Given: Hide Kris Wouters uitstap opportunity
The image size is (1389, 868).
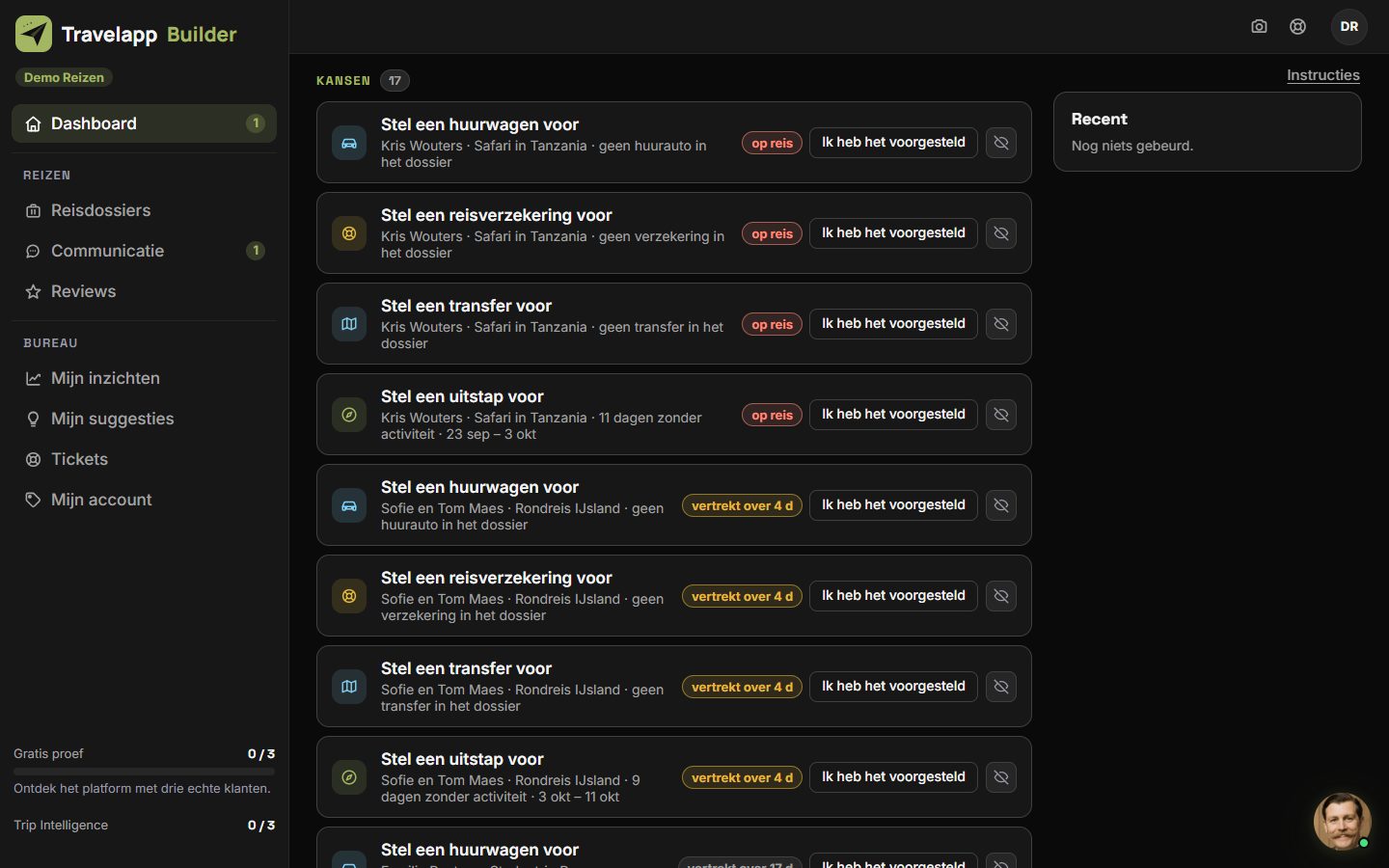Looking at the screenshot, I should click(1001, 415).
